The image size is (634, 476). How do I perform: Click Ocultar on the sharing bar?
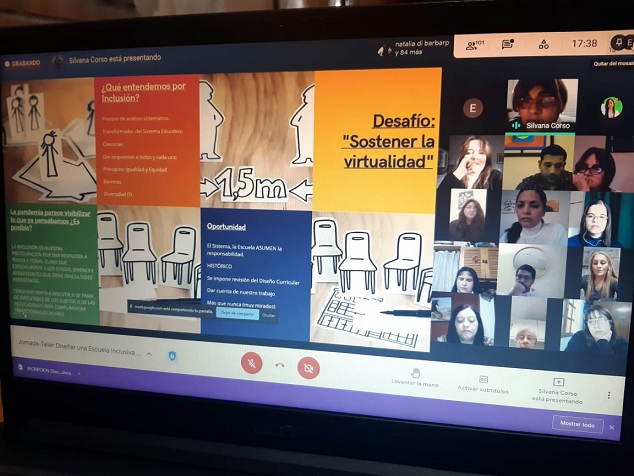[268, 314]
